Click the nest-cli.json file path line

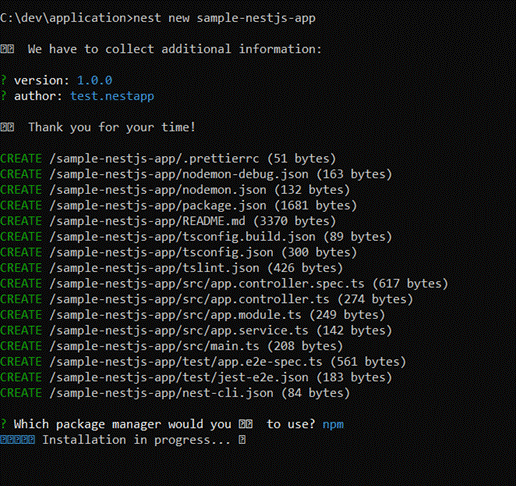(175, 393)
